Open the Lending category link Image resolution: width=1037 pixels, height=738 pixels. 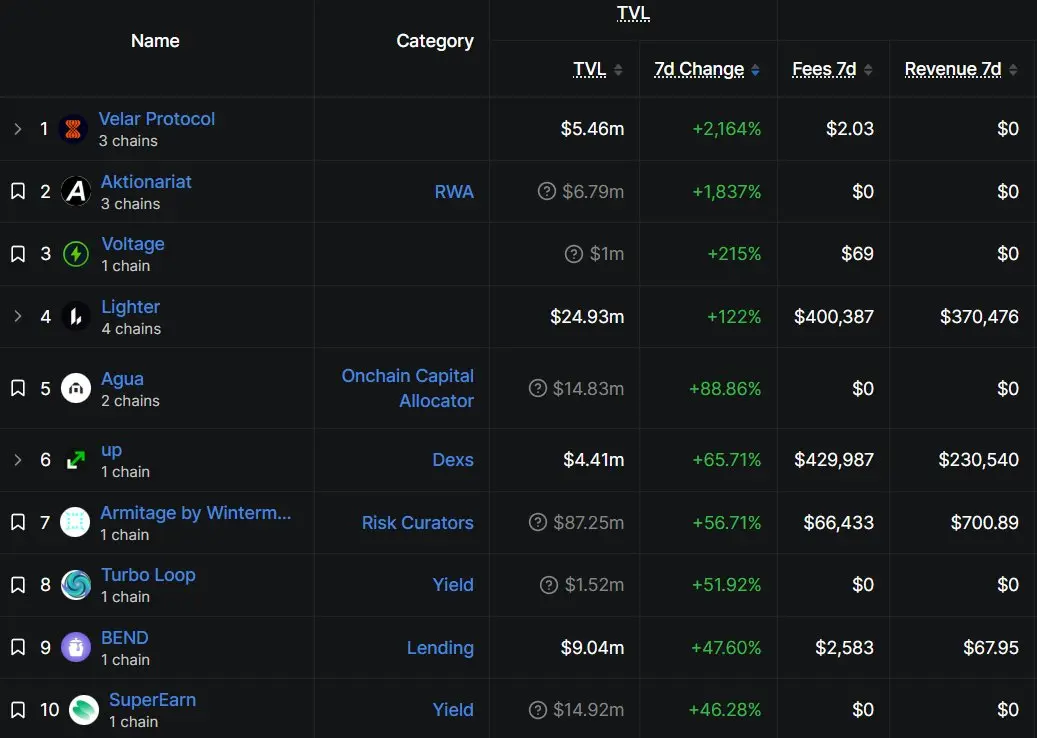440,647
